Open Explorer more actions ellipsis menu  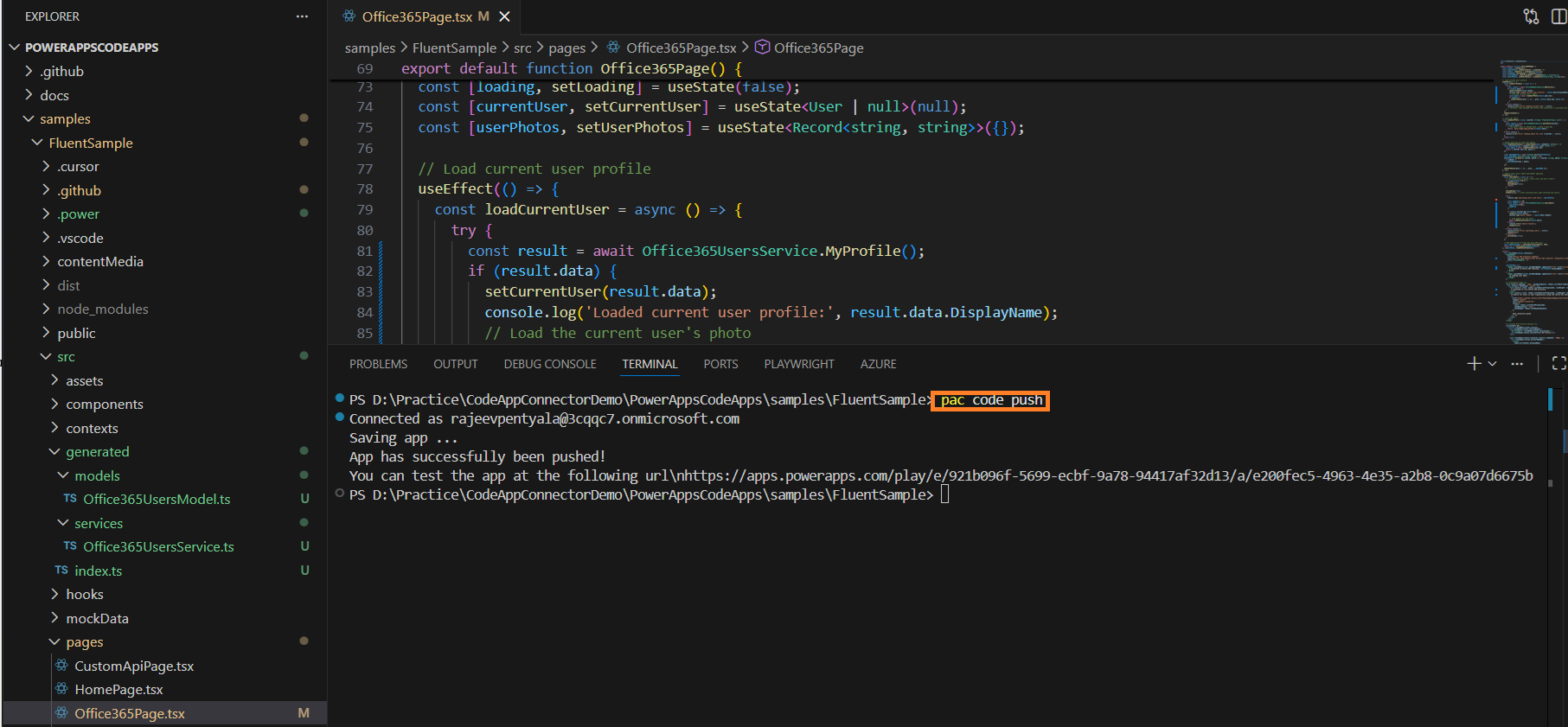302,16
